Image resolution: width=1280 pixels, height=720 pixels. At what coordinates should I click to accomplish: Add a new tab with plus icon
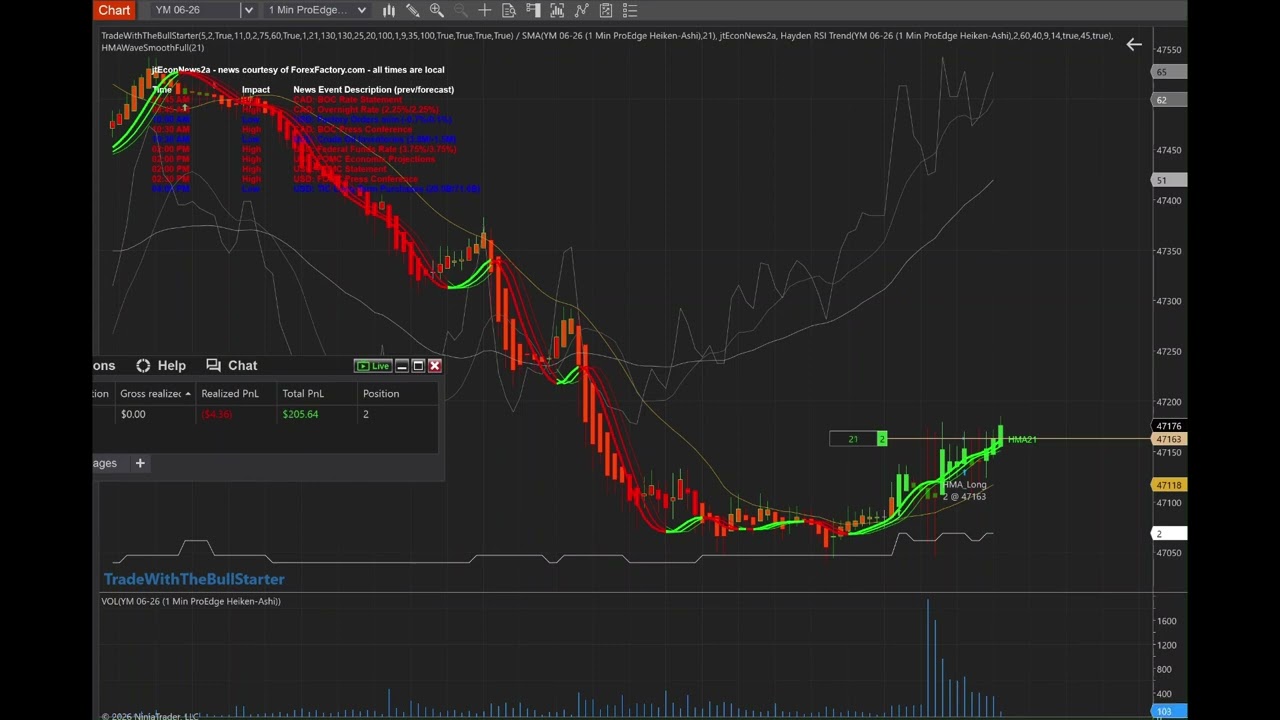[140, 463]
